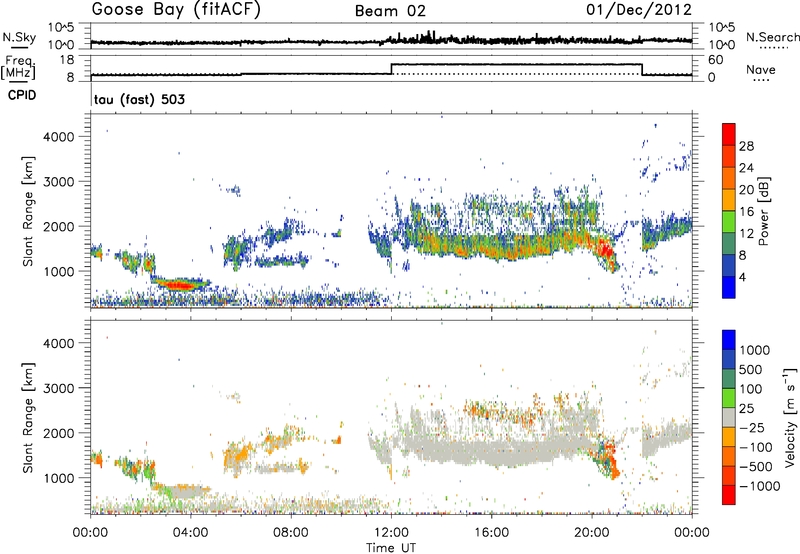Click the gray segment of the Velocity colorbar
The width and height of the screenshot is (800, 554).
tap(729, 417)
